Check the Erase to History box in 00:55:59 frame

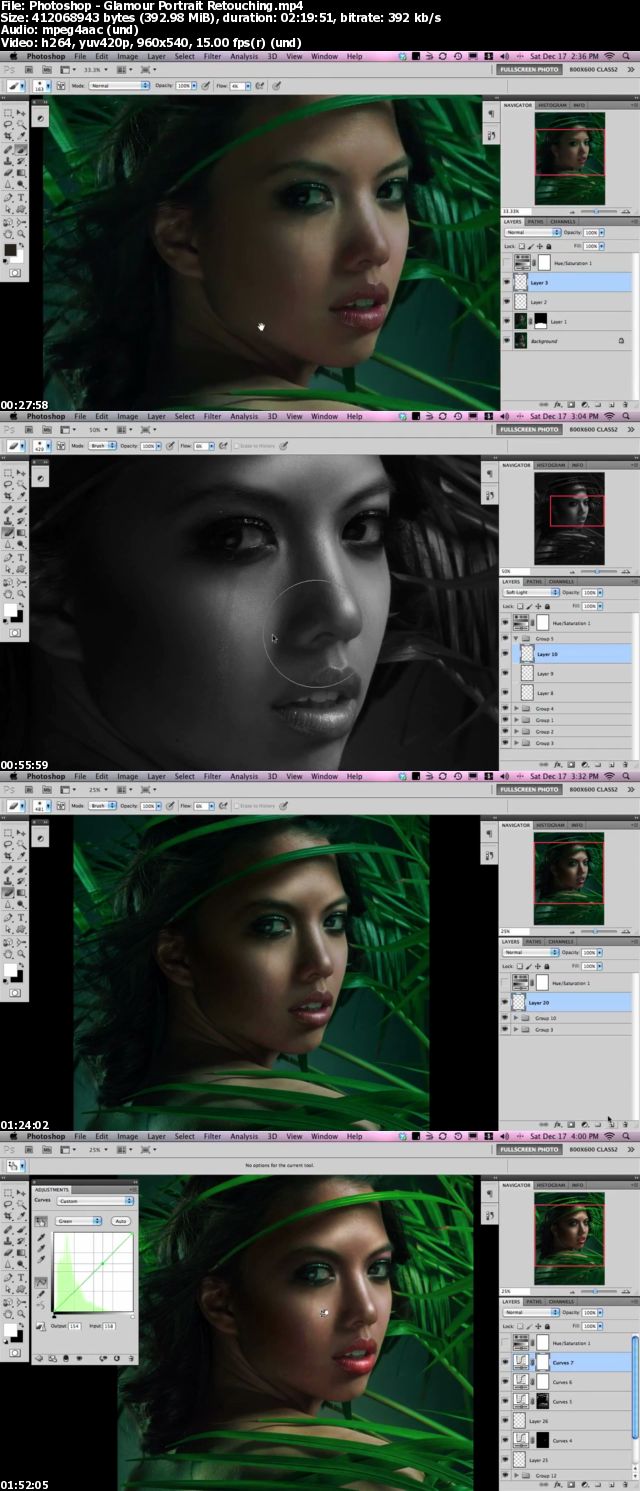pos(236,445)
